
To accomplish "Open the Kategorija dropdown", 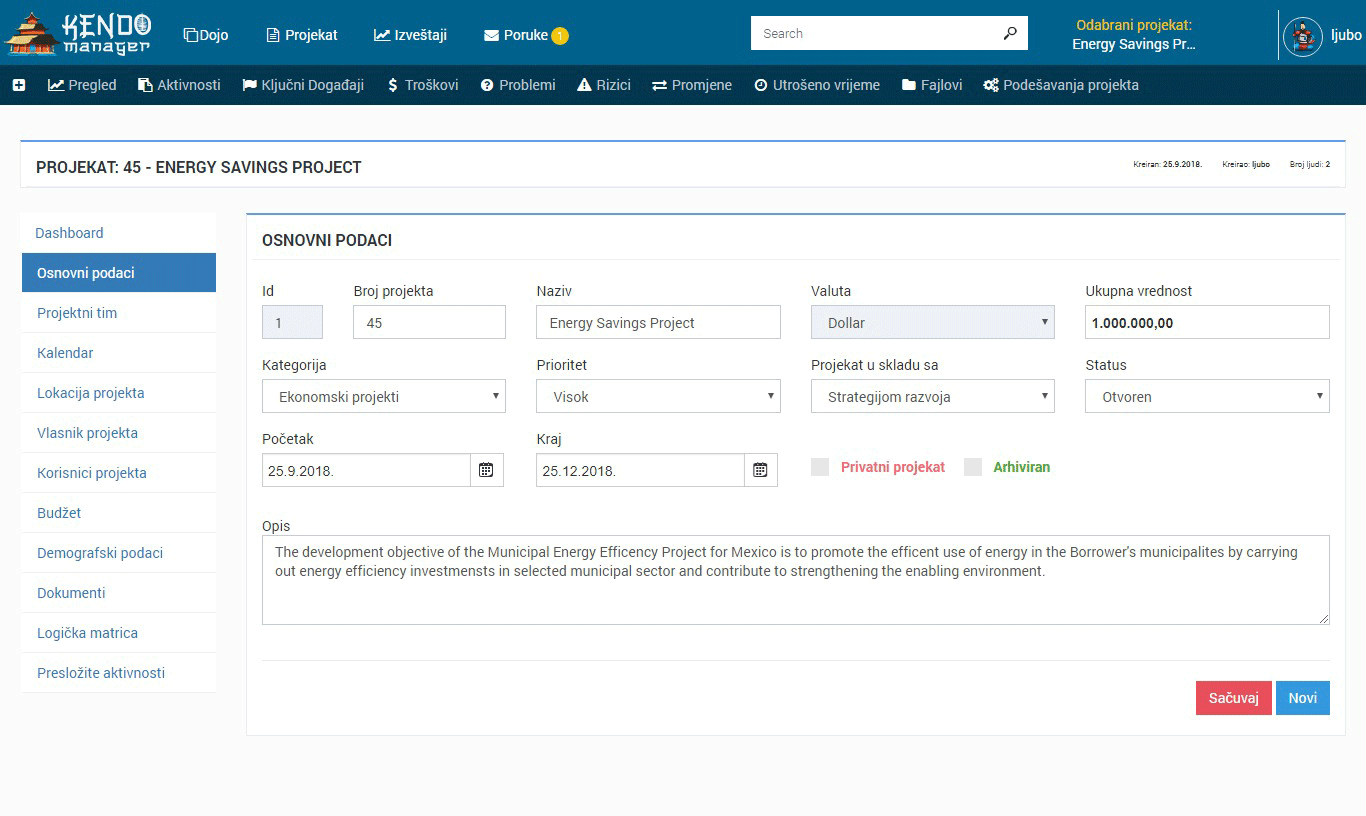I will 384,396.
